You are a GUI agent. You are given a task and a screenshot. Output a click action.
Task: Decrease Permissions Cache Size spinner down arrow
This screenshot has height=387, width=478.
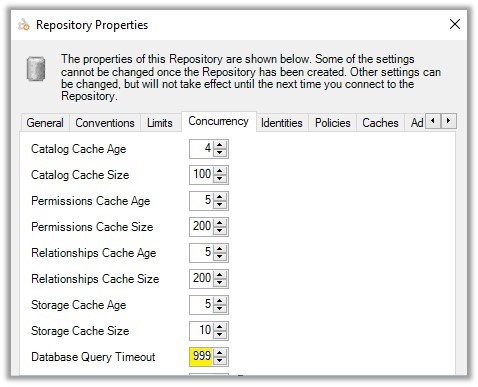[x=219, y=231]
